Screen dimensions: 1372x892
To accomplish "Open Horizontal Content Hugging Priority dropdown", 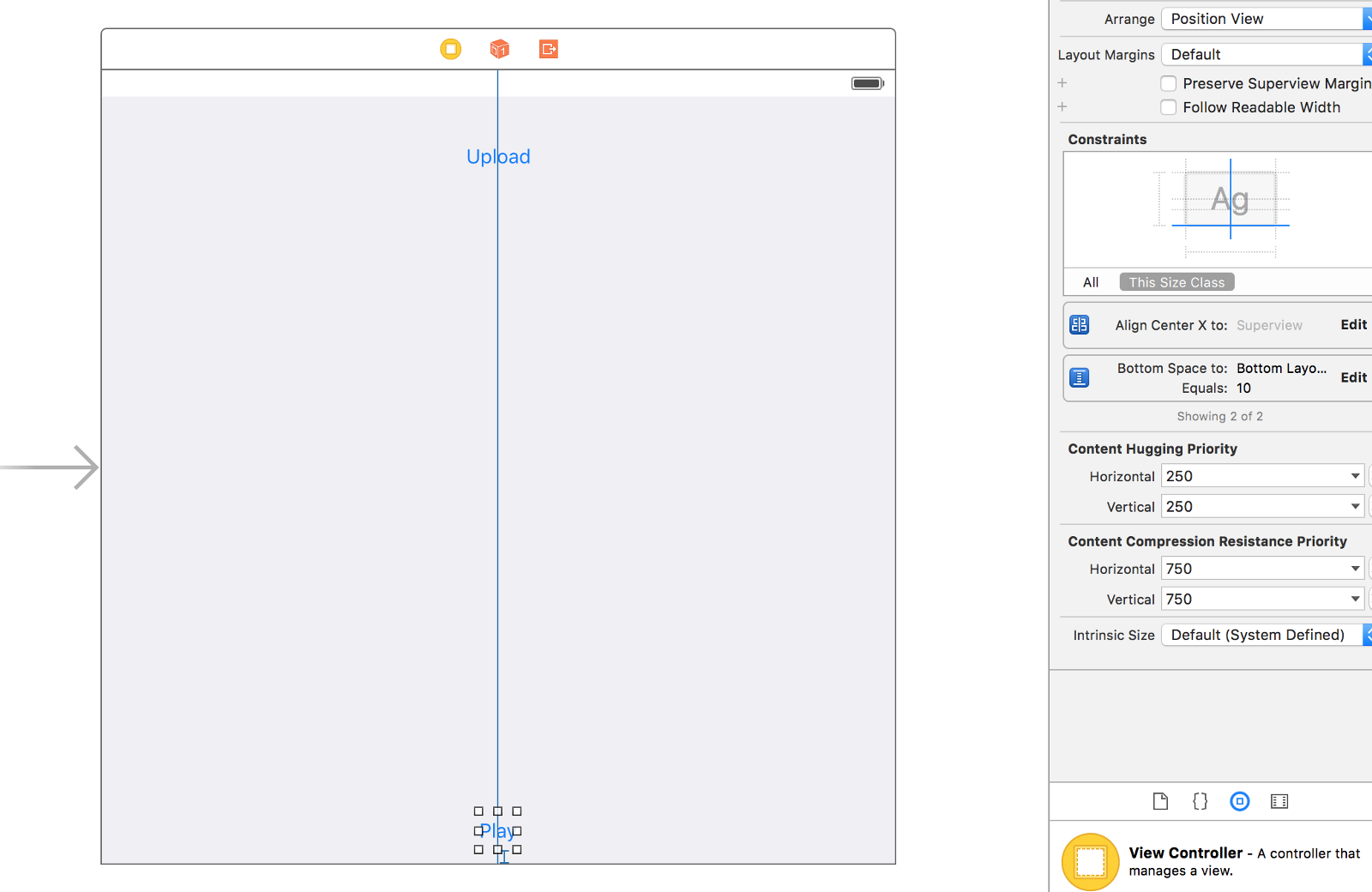I will pos(1356,476).
